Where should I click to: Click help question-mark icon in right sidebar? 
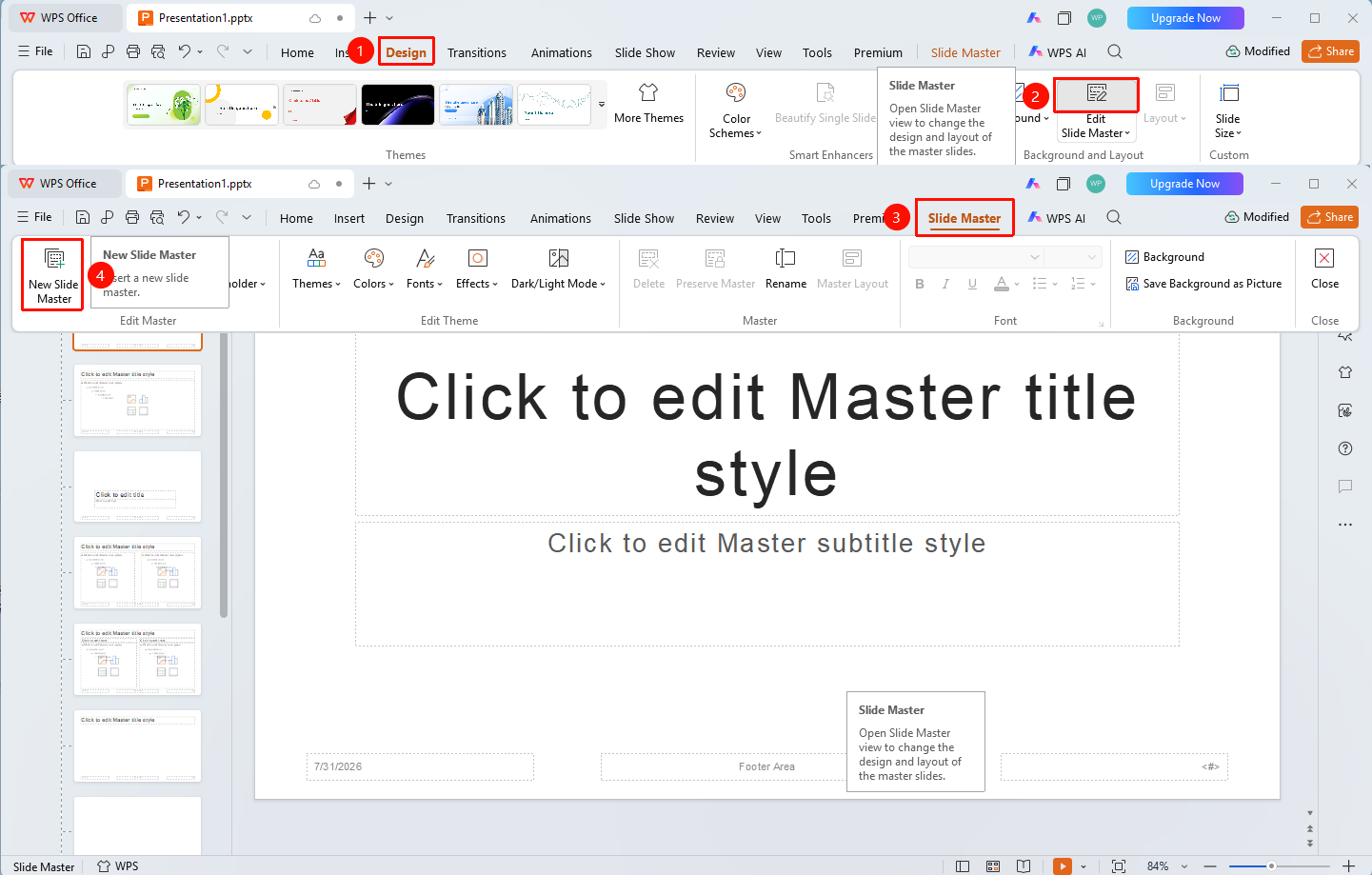click(1345, 448)
